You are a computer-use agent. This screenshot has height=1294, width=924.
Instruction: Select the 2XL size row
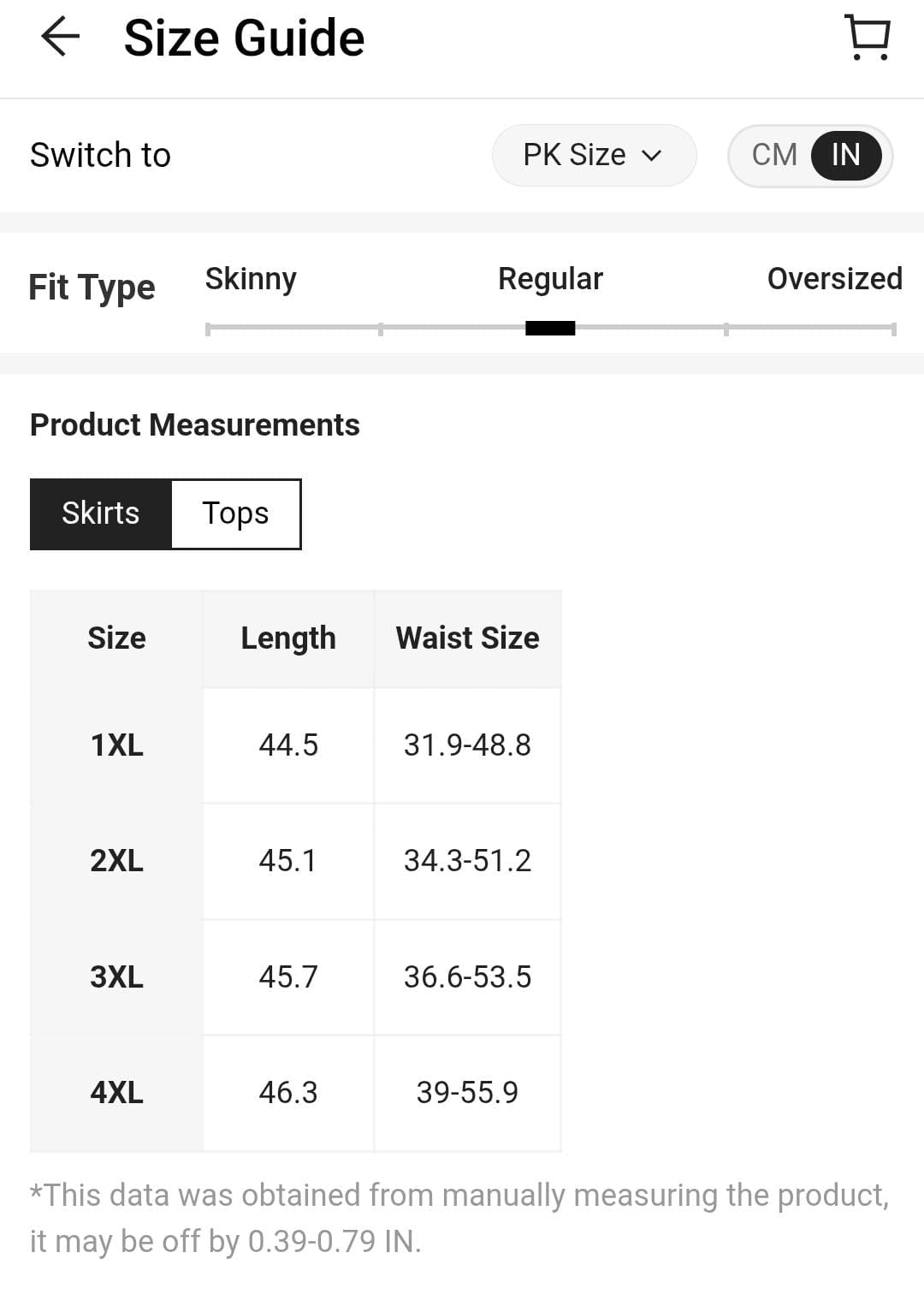296,861
